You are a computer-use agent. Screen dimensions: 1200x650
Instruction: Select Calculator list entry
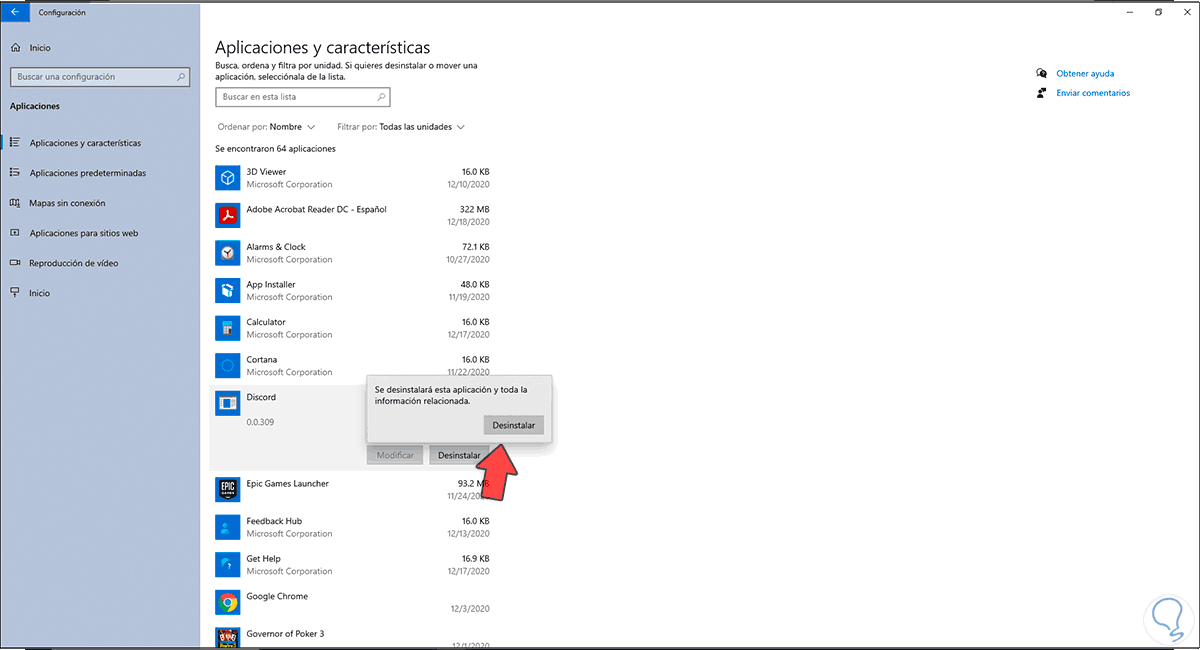point(352,328)
